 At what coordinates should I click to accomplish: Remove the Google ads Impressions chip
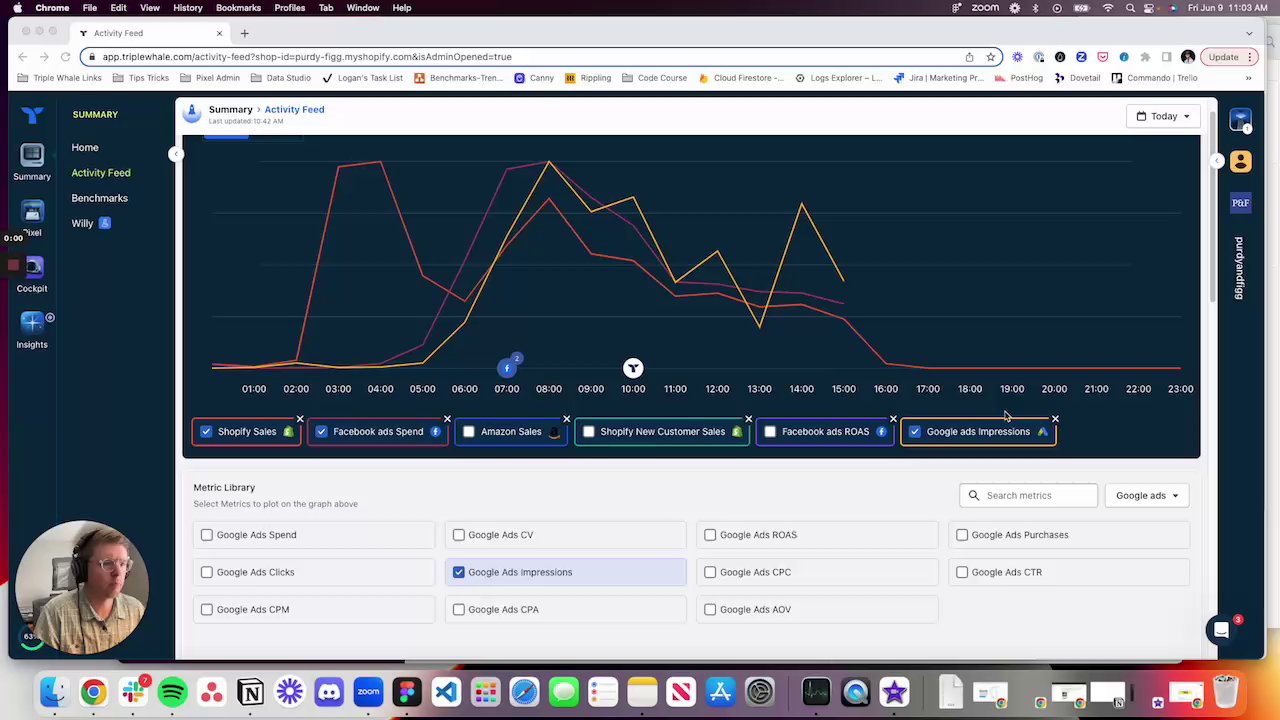(x=1055, y=419)
